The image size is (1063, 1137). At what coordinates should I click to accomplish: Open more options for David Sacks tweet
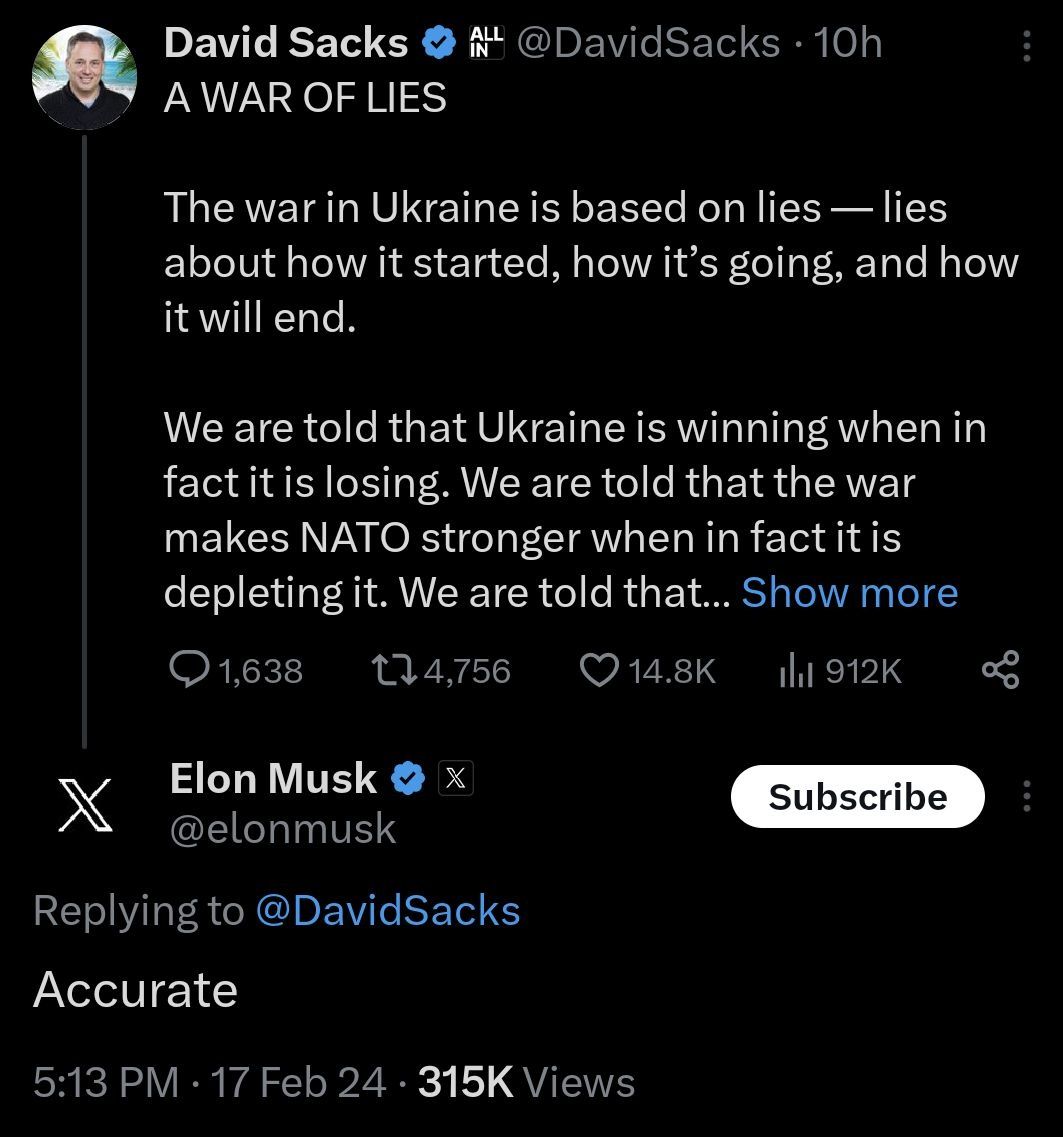point(1025,44)
